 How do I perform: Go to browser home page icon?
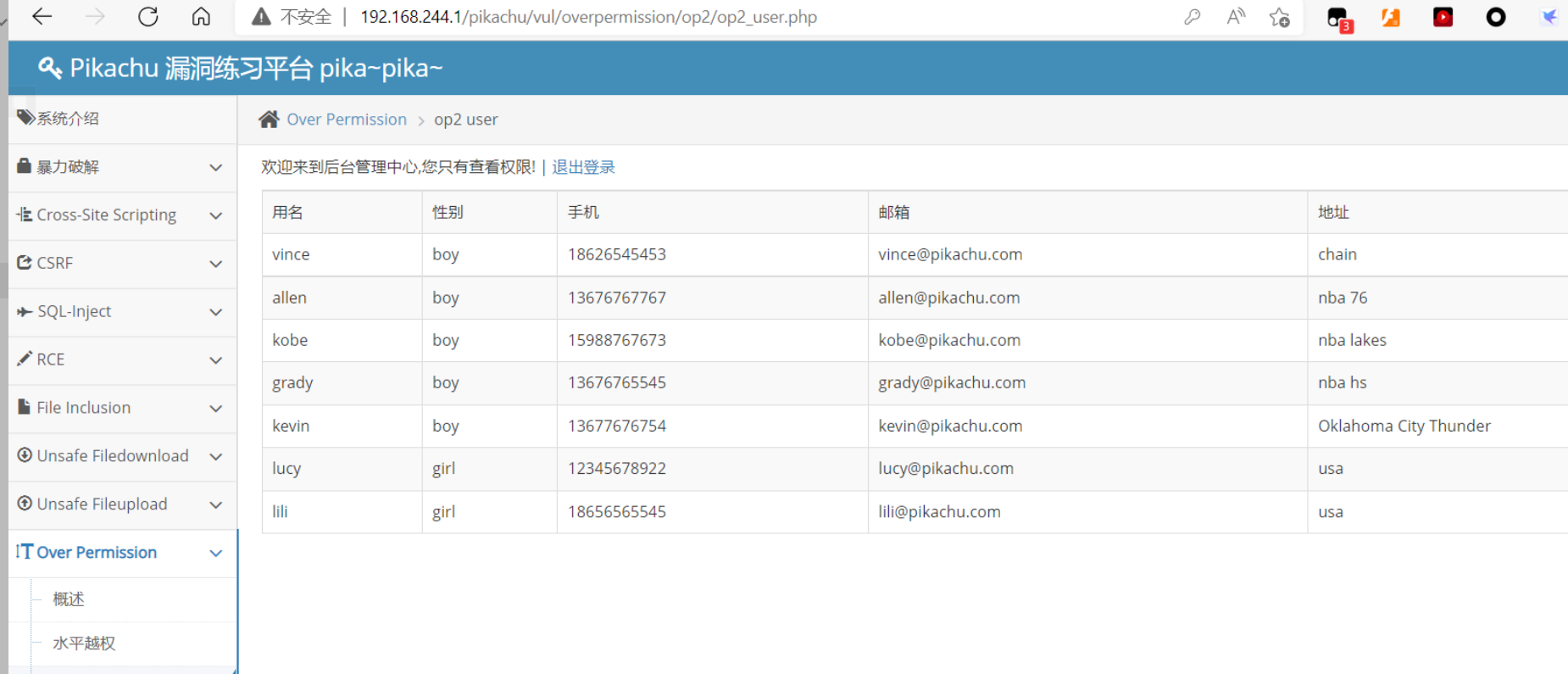pyautogui.click(x=201, y=17)
